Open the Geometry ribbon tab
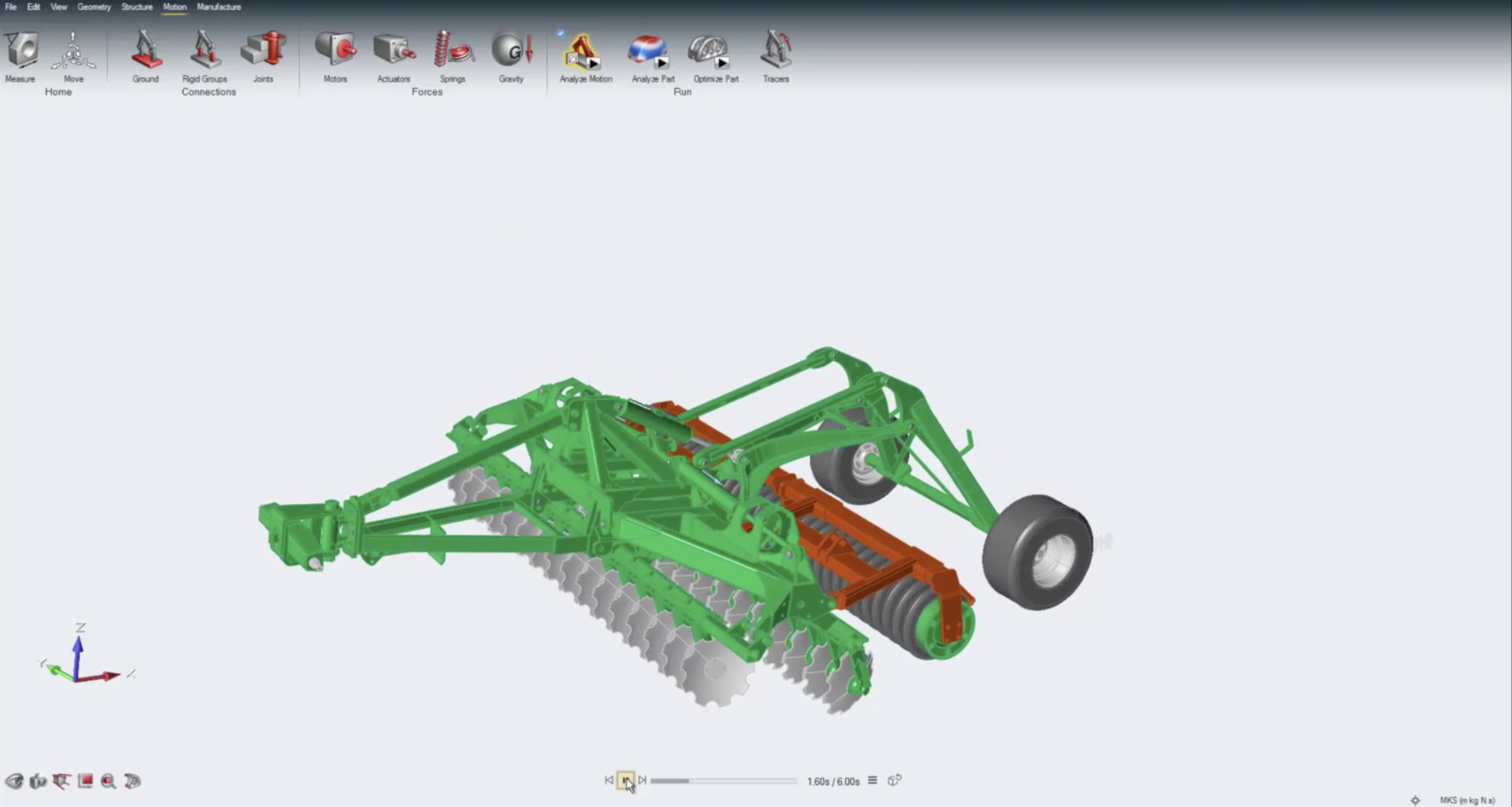1512x807 pixels. [94, 7]
